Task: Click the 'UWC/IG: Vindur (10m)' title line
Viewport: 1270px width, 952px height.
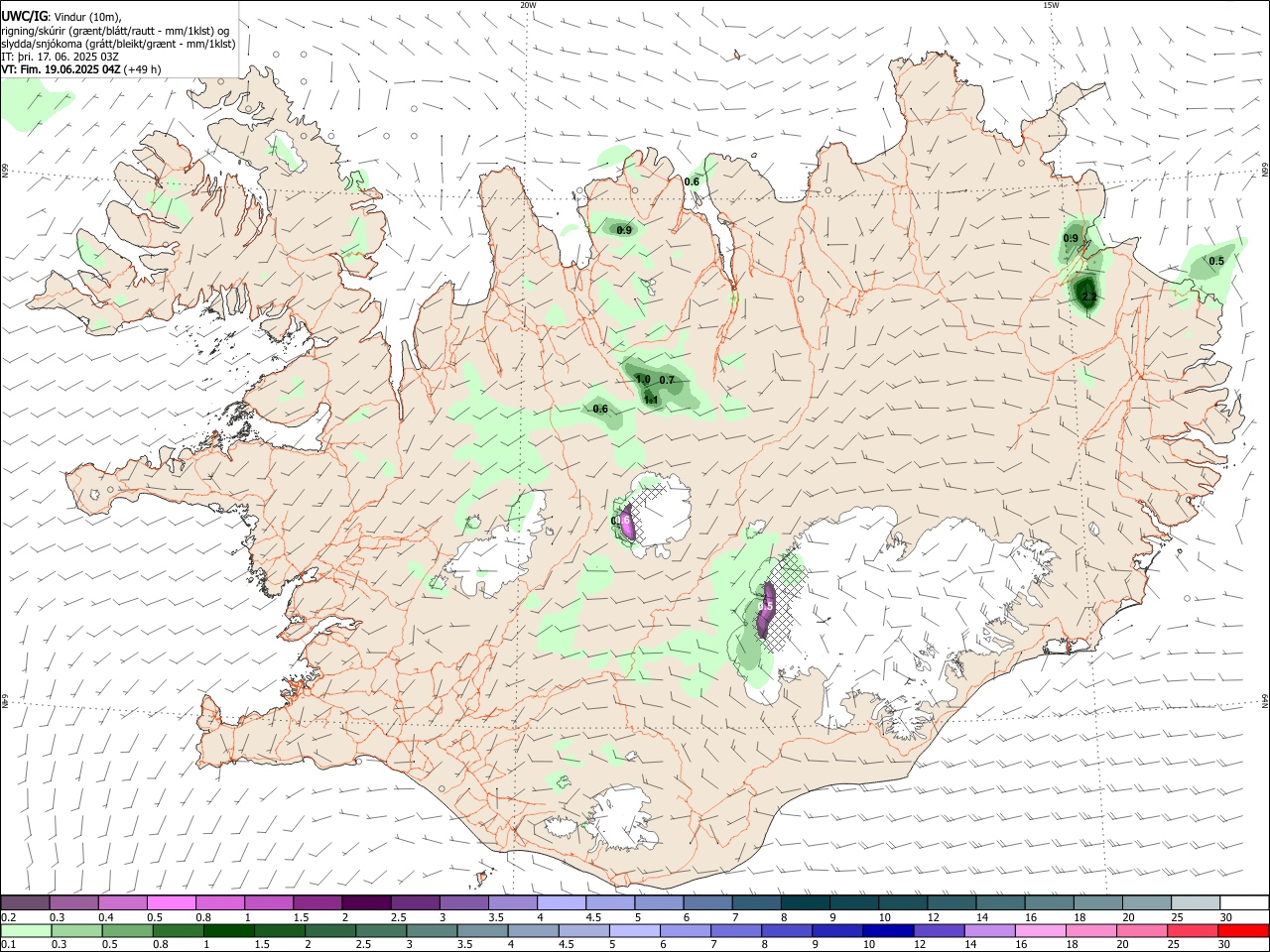Action: click(61, 16)
